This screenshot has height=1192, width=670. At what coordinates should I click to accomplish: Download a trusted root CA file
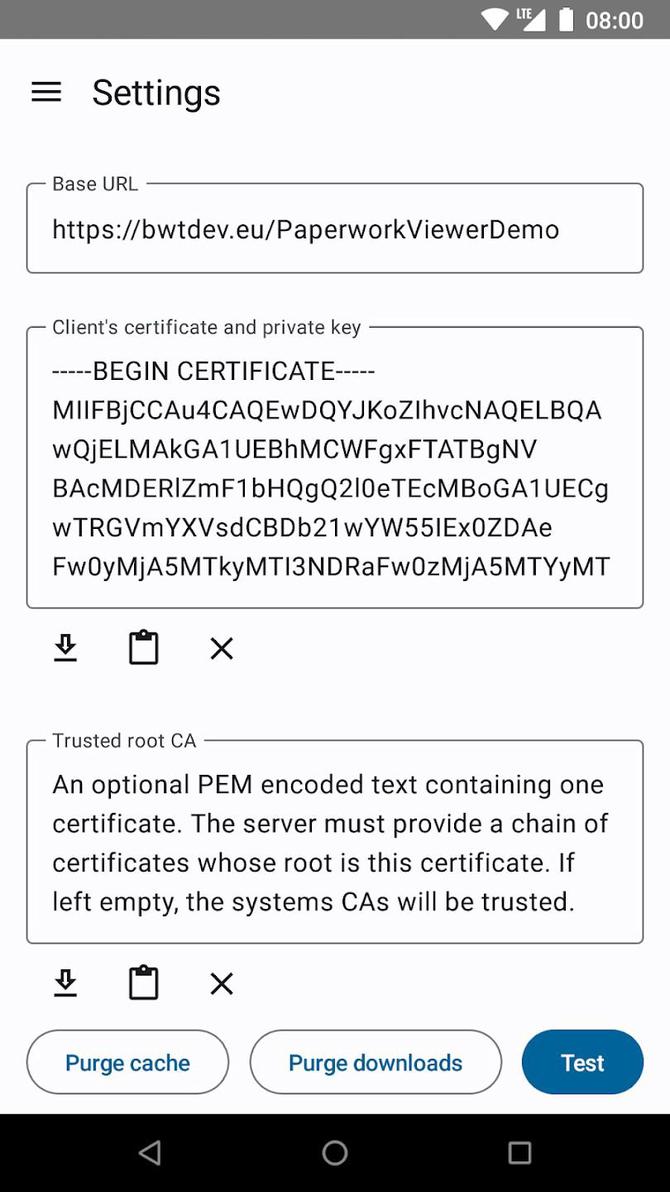pyautogui.click(x=65, y=982)
